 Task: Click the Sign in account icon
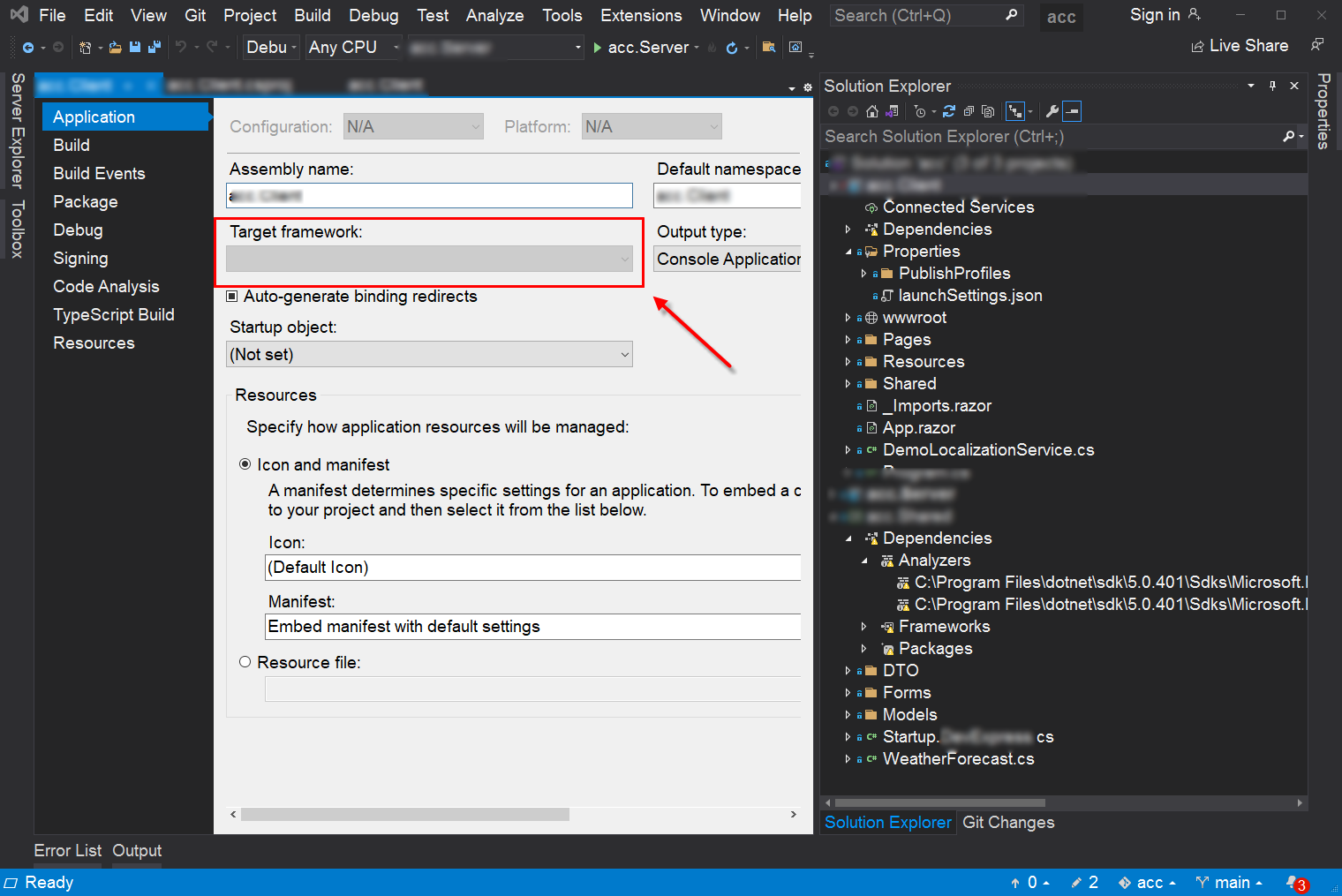(1195, 15)
